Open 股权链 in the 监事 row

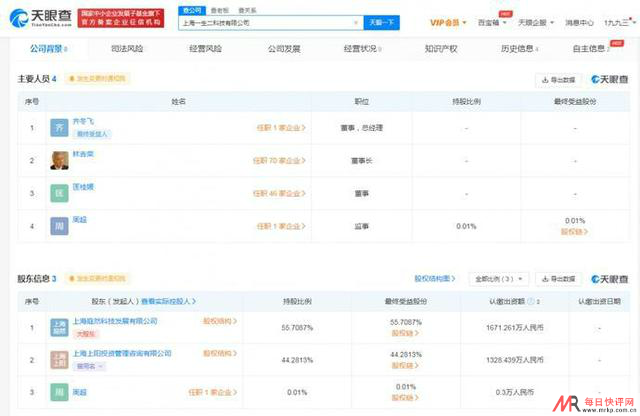point(574,231)
